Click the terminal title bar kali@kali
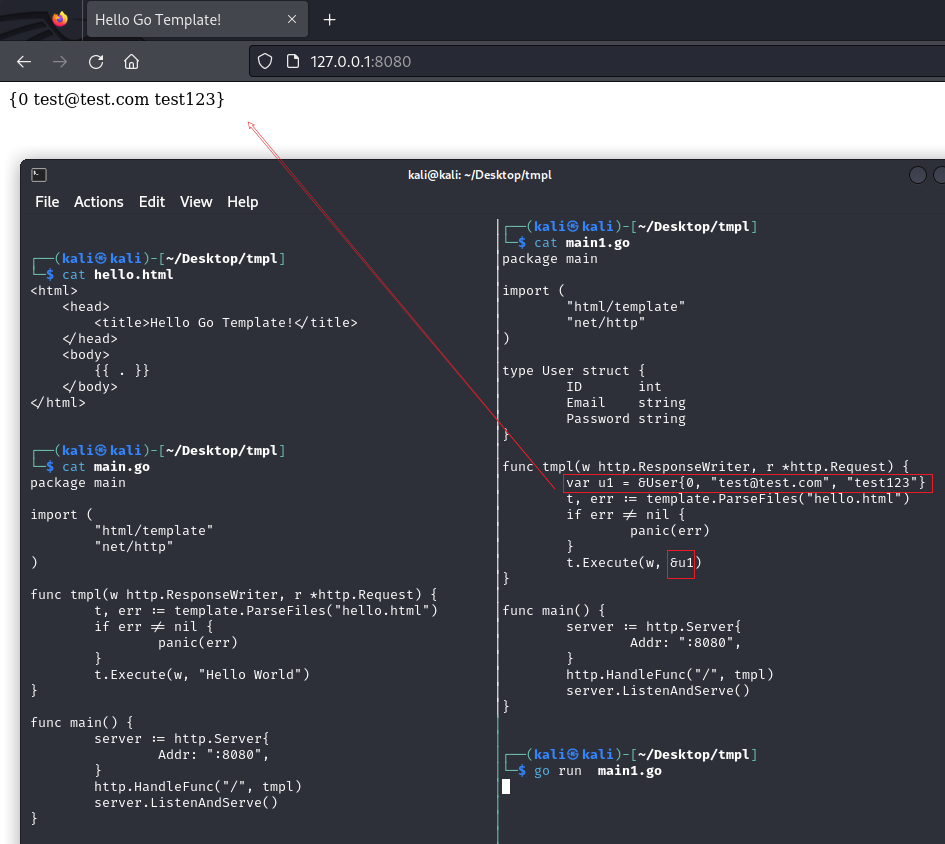Viewport: 945px width, 844px height. 480,175
